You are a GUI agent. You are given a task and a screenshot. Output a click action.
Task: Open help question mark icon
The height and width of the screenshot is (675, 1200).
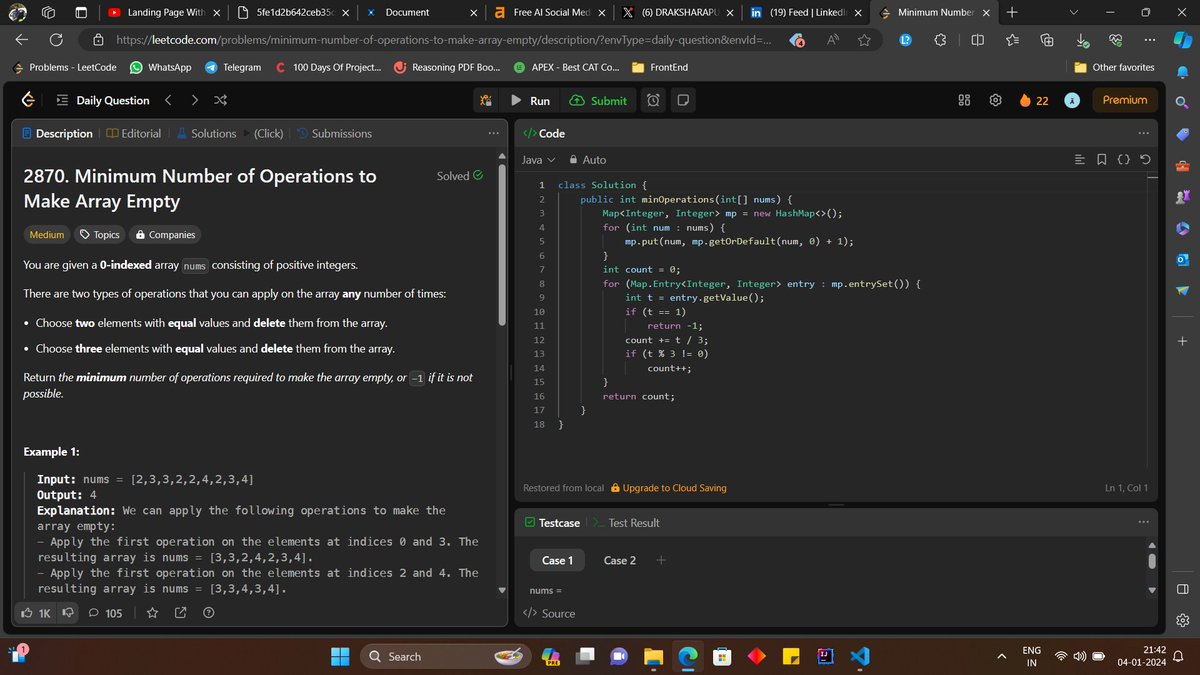(x=209, y=613)
